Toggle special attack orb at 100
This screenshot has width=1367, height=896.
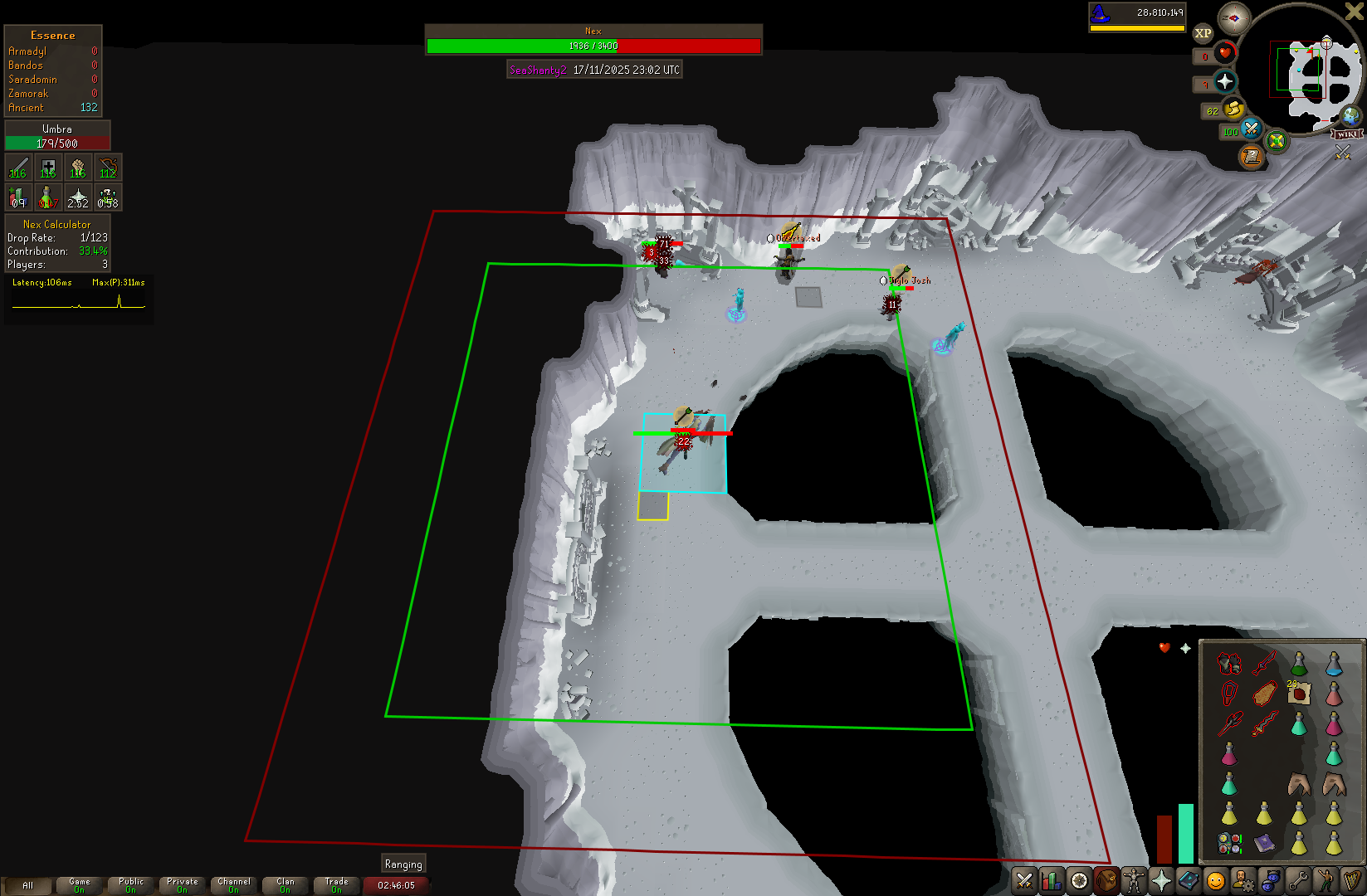click(1251, 129)
